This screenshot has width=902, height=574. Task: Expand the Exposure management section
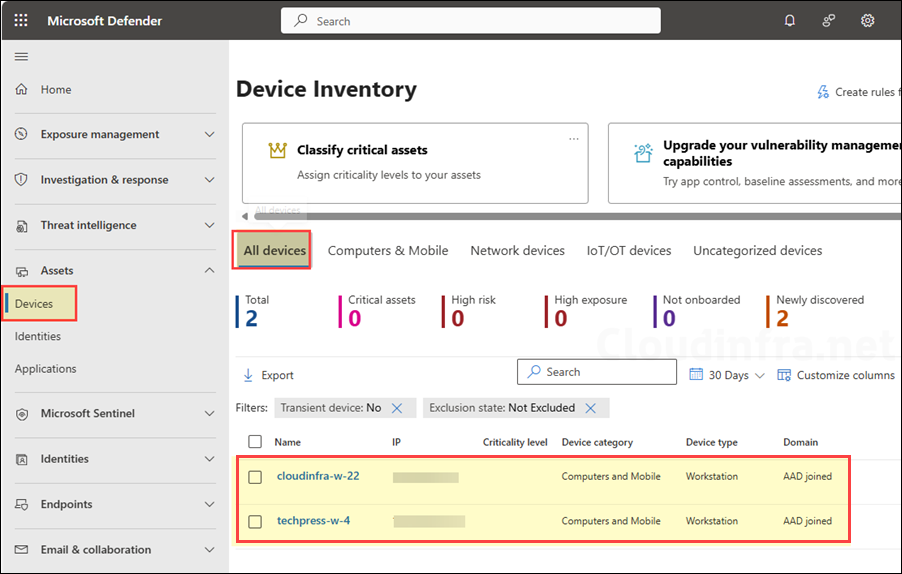point(209,134)
